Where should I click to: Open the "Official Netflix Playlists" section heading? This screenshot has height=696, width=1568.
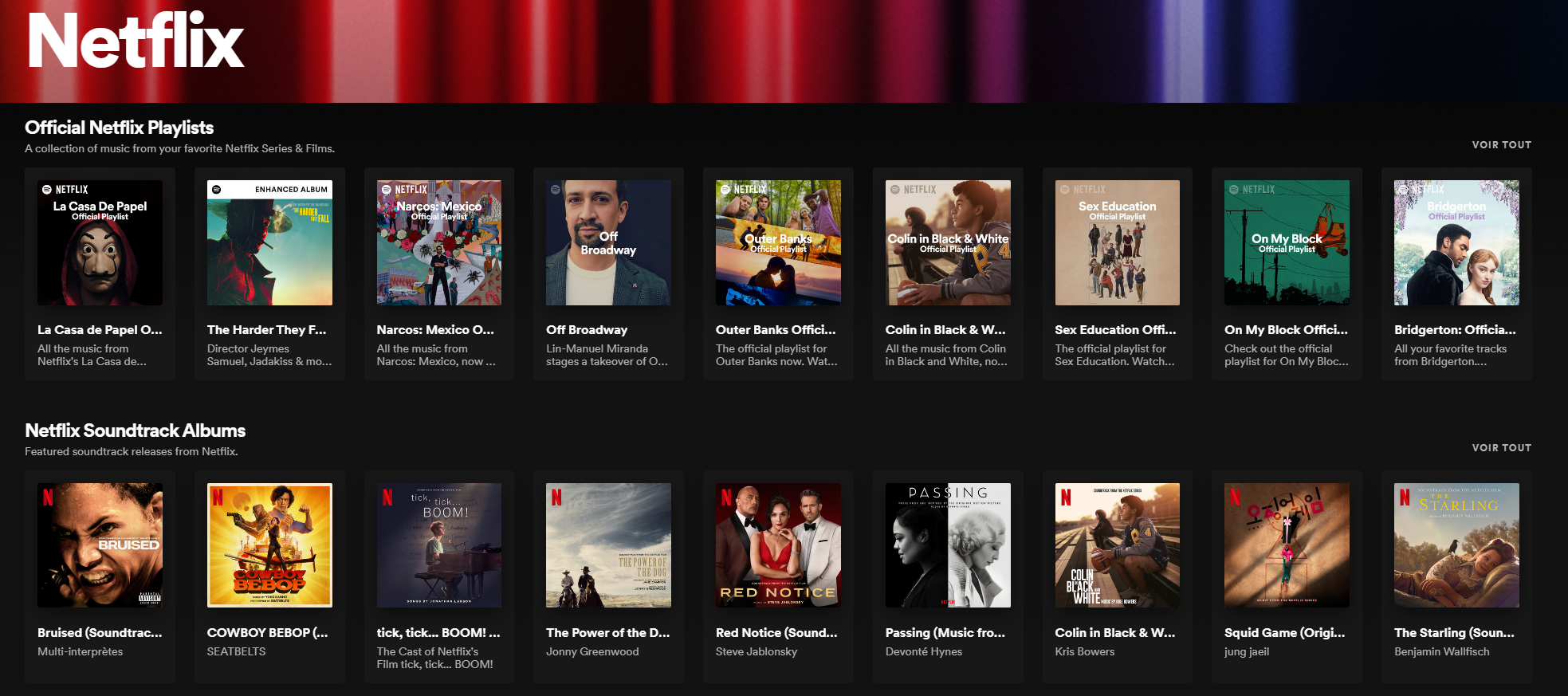(x=120, y=128)
